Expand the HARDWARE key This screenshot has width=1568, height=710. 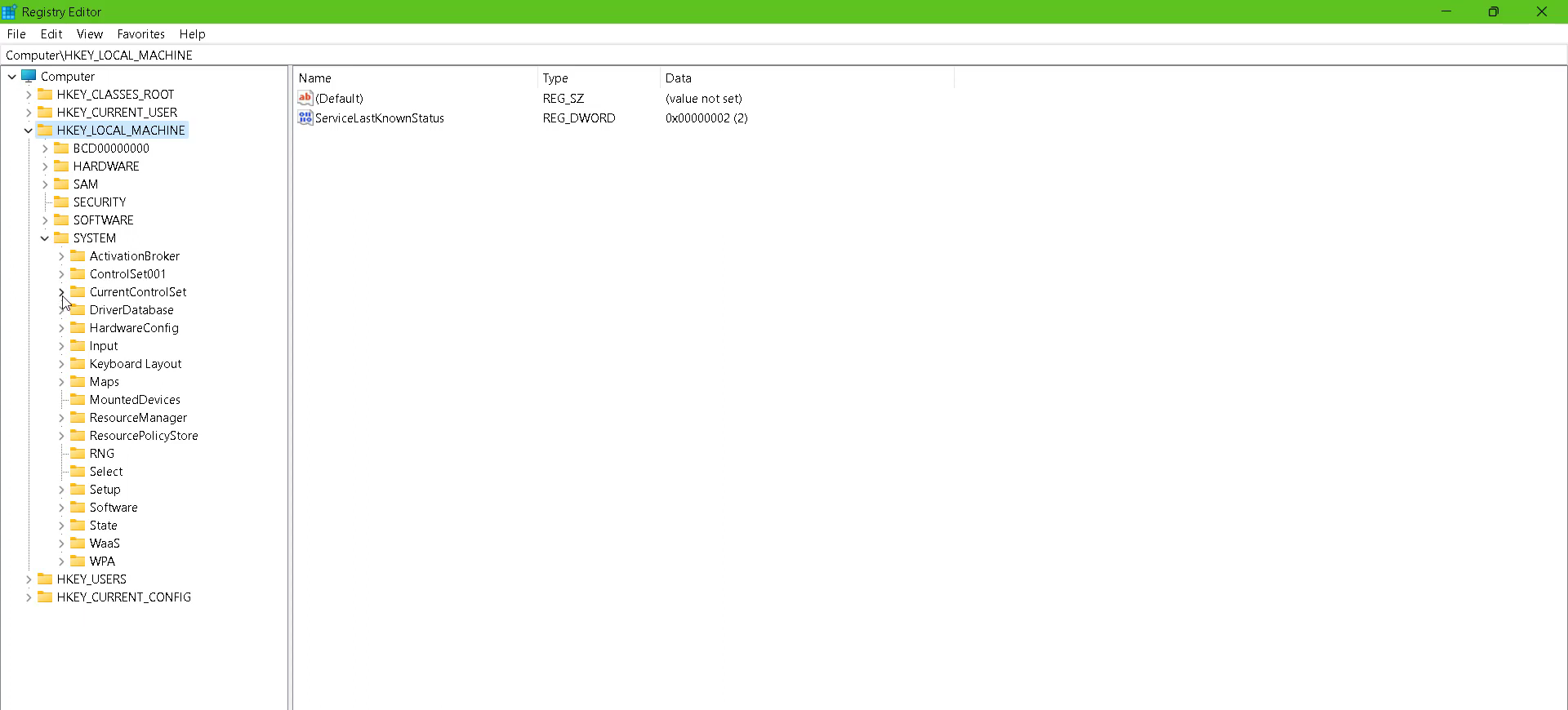click(x=45, y=166)
